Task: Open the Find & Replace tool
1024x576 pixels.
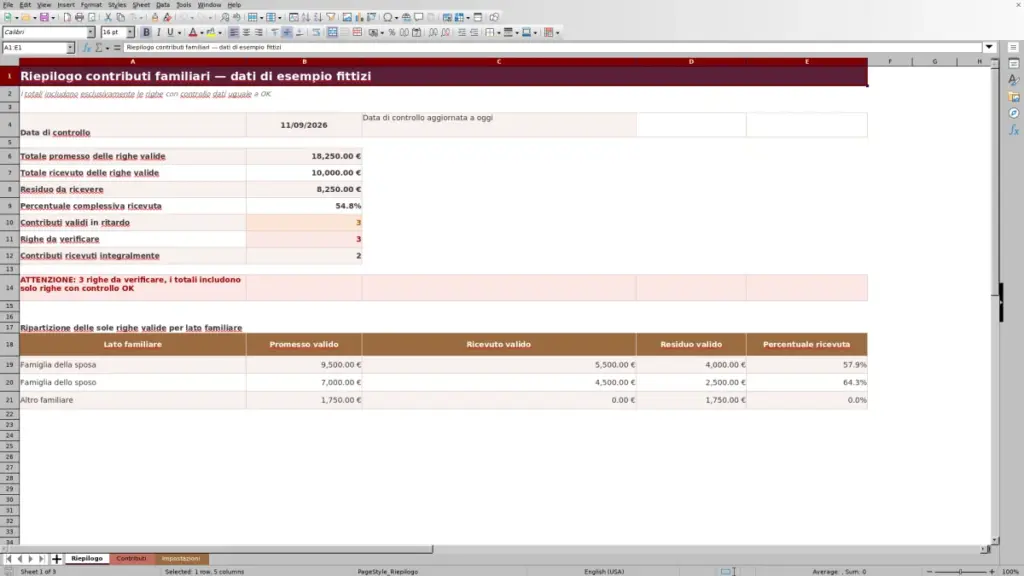Action: (x=225, y=17)
